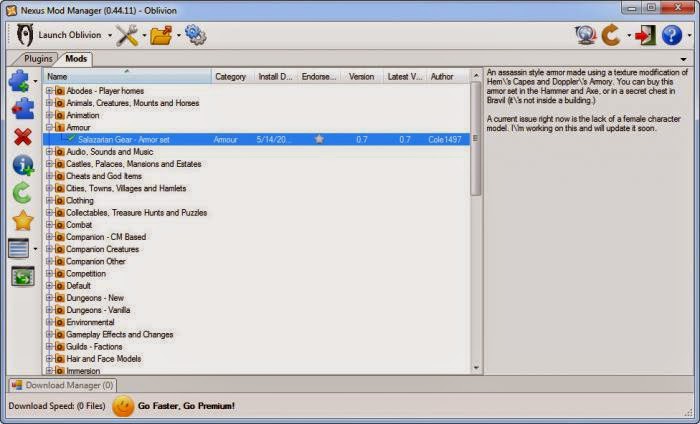Viewport: 700px width, 424px height.
Task: Click the Go Faster, Go Premium link
Action: click(186, 406)
